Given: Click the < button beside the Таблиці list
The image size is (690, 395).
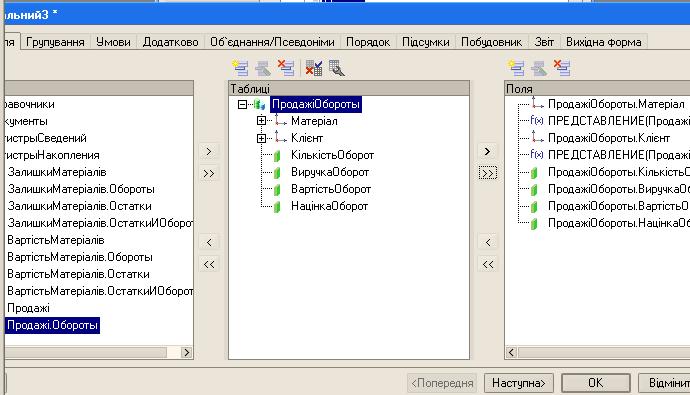Looking at the screenshot, I should pyautogui.click(x=209, y=242).
